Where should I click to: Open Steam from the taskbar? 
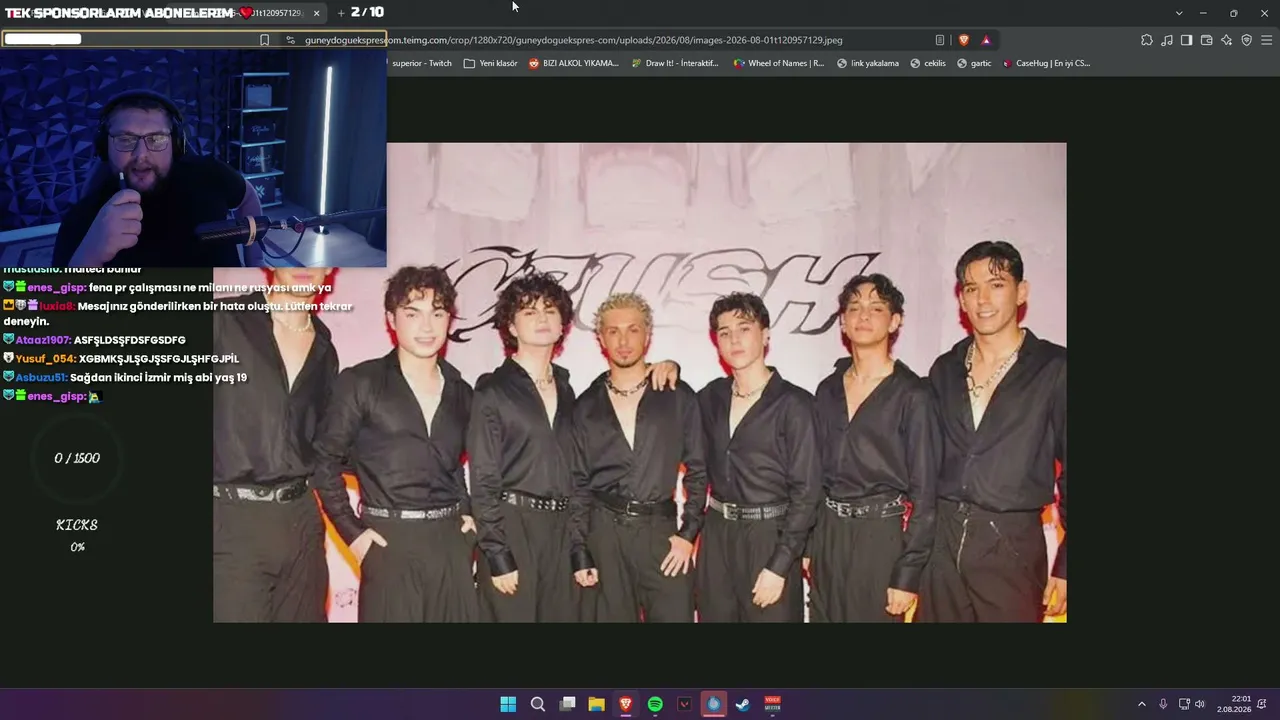743,704
